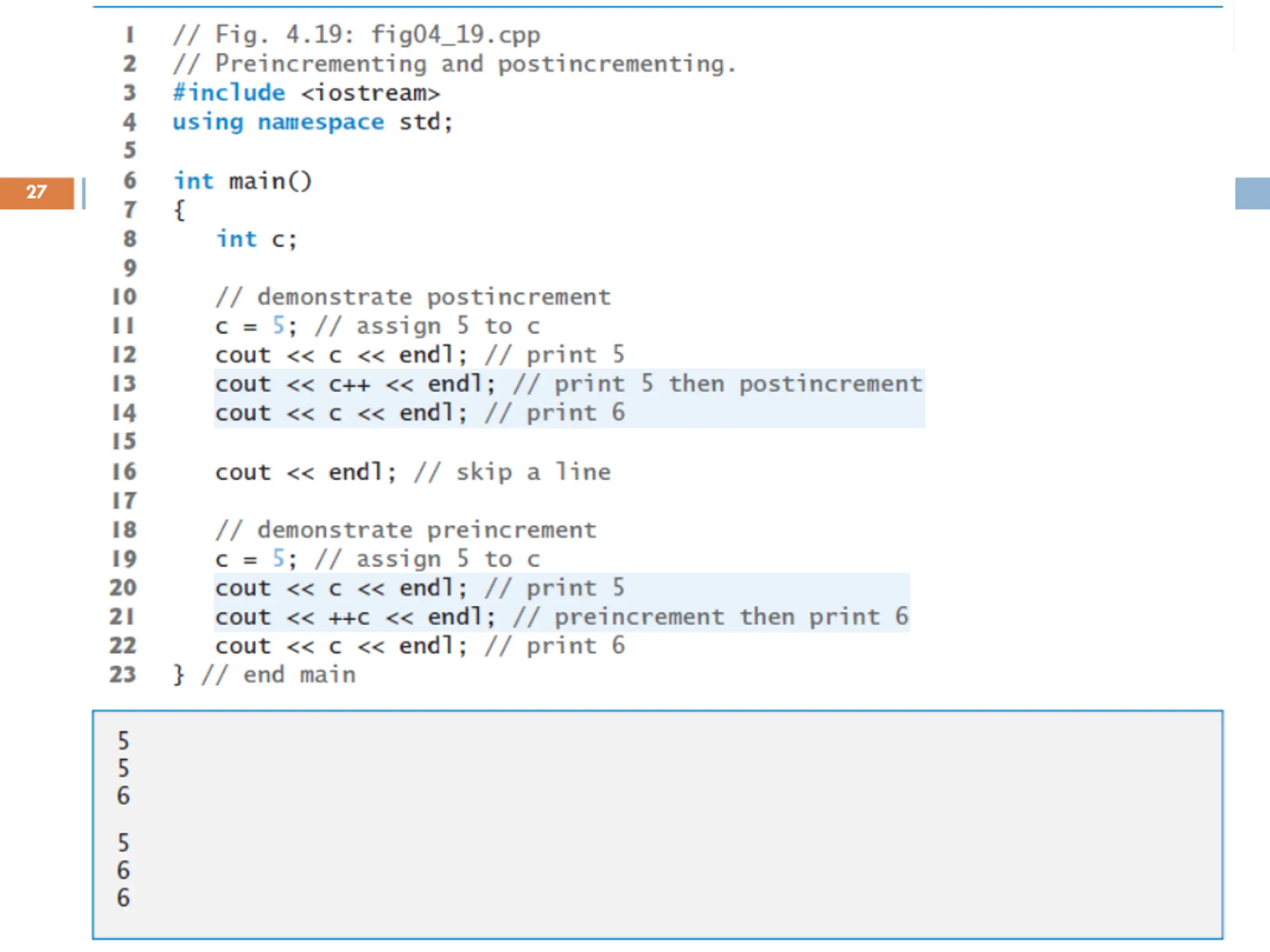The image size is (1270, 952).
Task: Click the highlighted '++c' preincrement line
Action: 562,617
